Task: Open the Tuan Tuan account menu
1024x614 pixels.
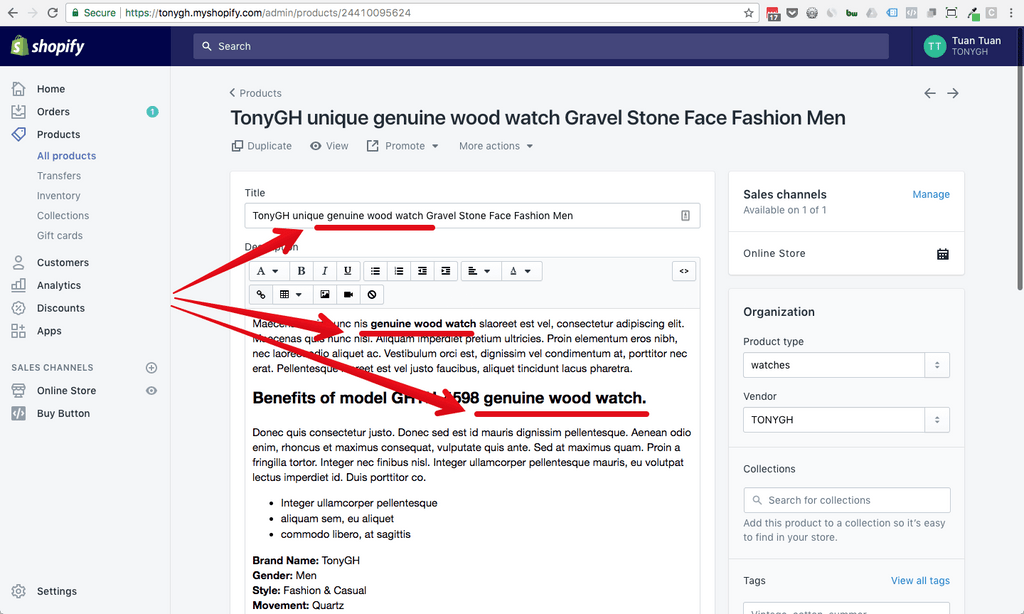Action: click(x=963, y=46)
